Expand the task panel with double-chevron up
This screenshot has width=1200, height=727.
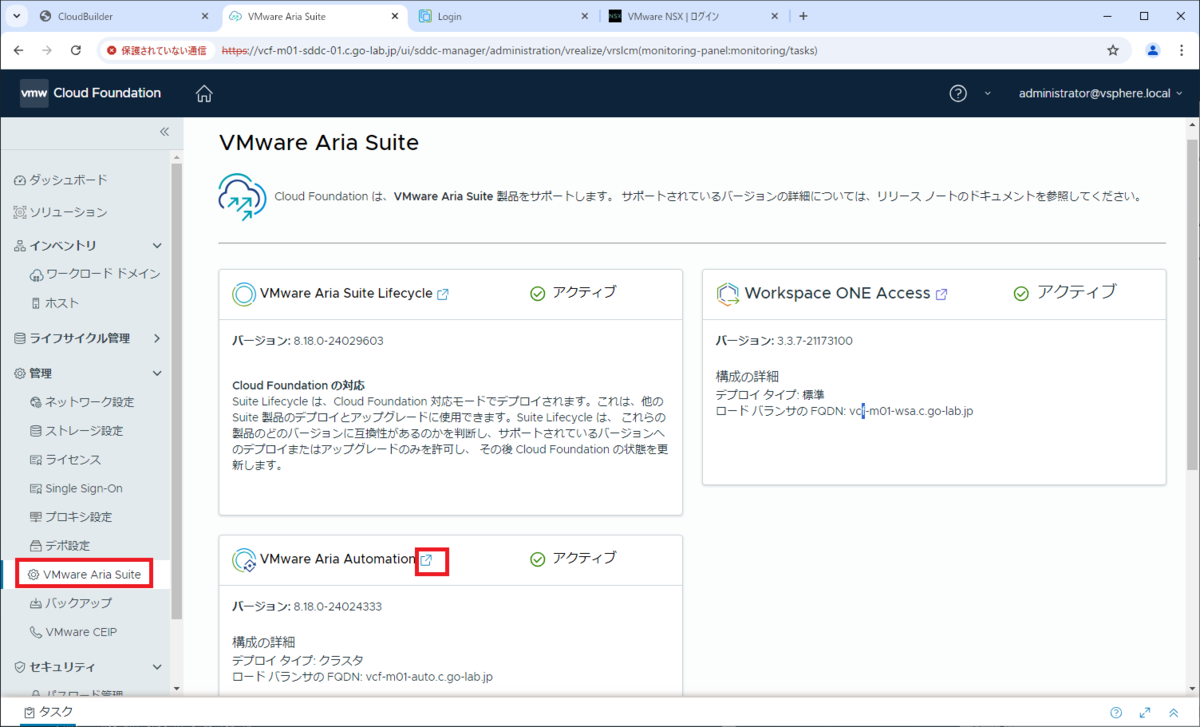tap(1174, 713)
